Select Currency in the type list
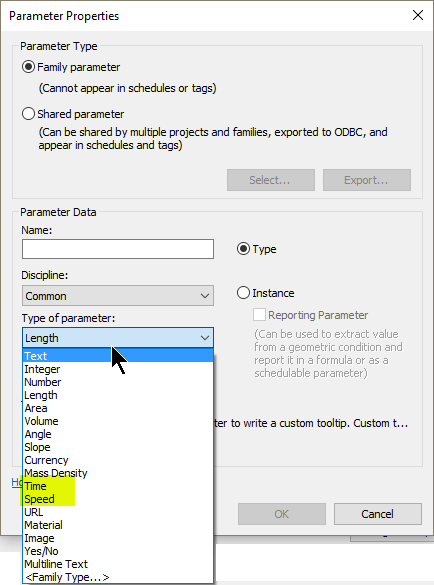Image resolution: width=434 pixels, height=585 pixels. click(118, 460)
